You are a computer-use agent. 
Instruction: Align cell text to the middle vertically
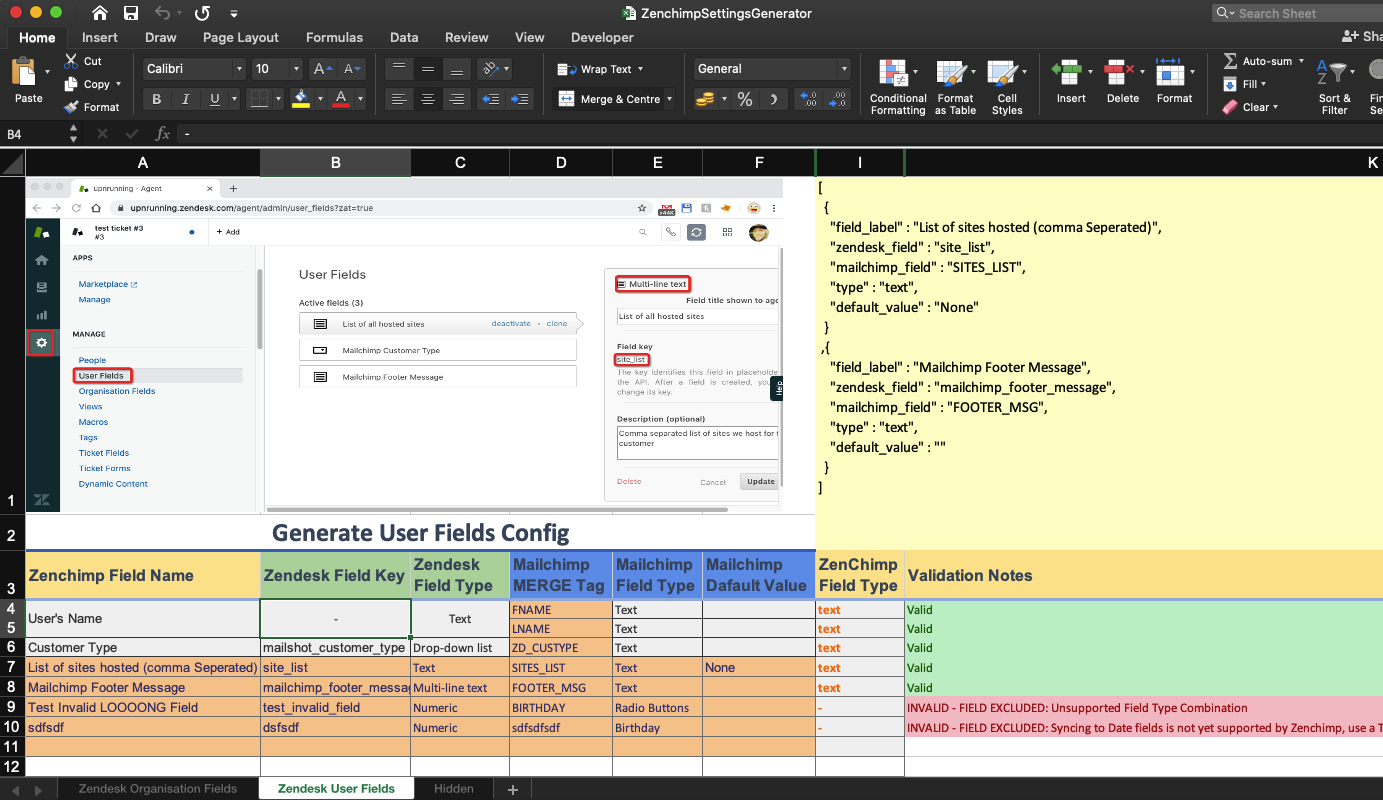428,69
